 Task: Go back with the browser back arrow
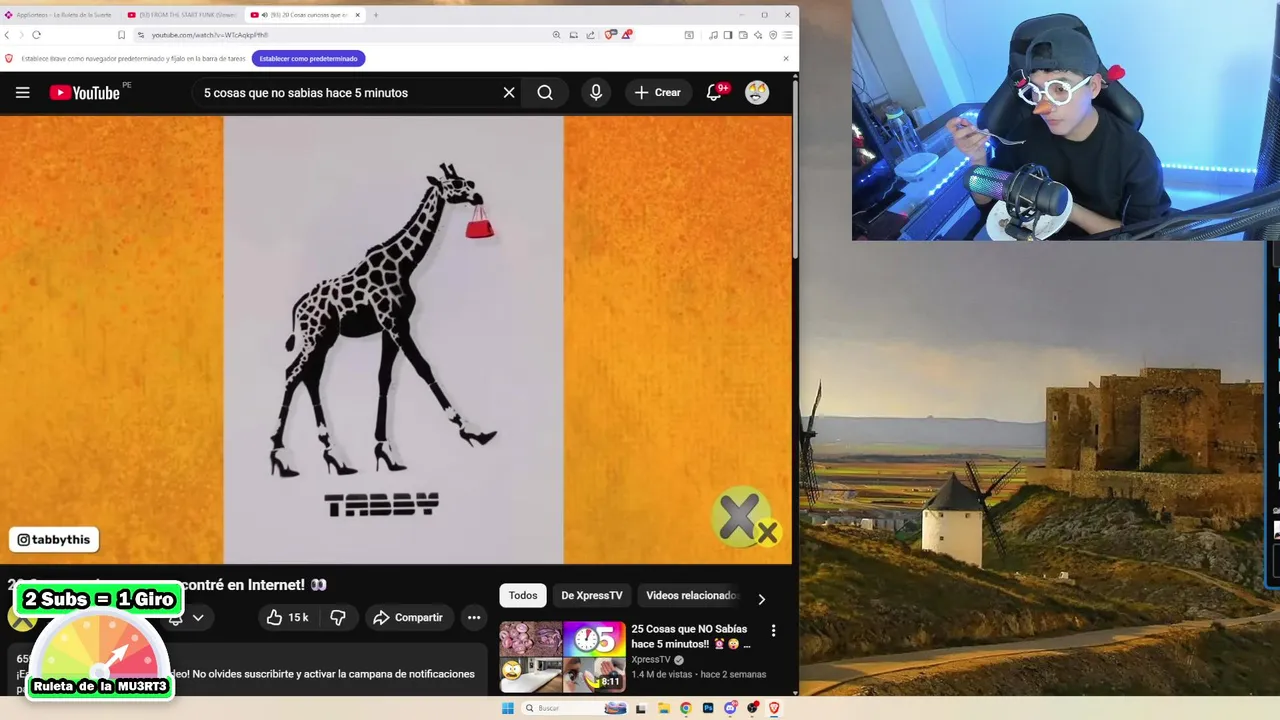coord(7,35)
